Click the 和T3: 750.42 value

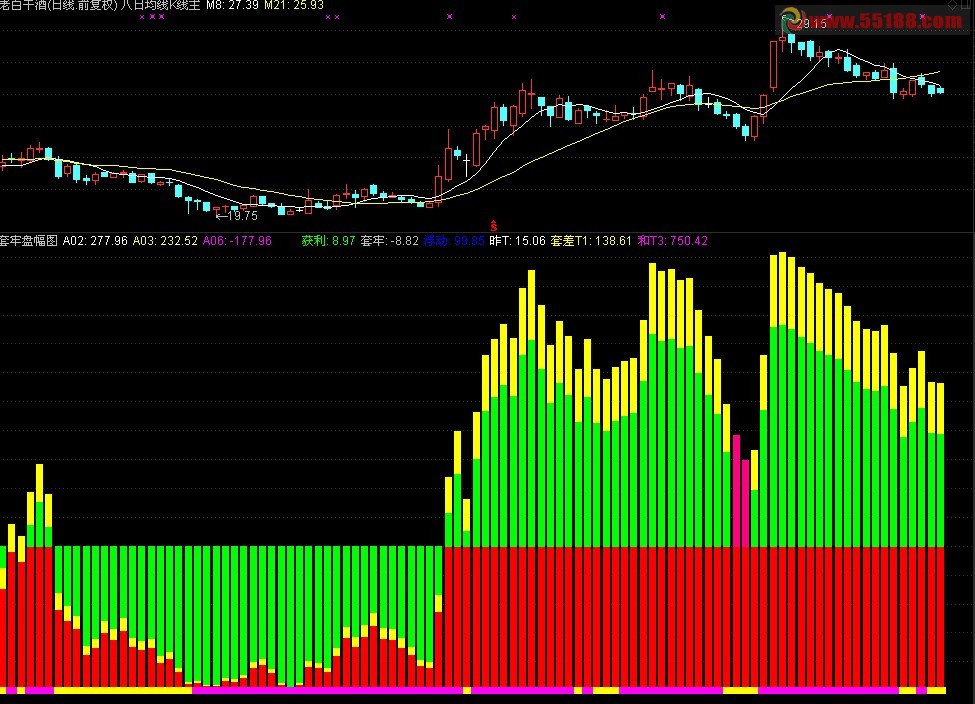click(x=672, y=241)
